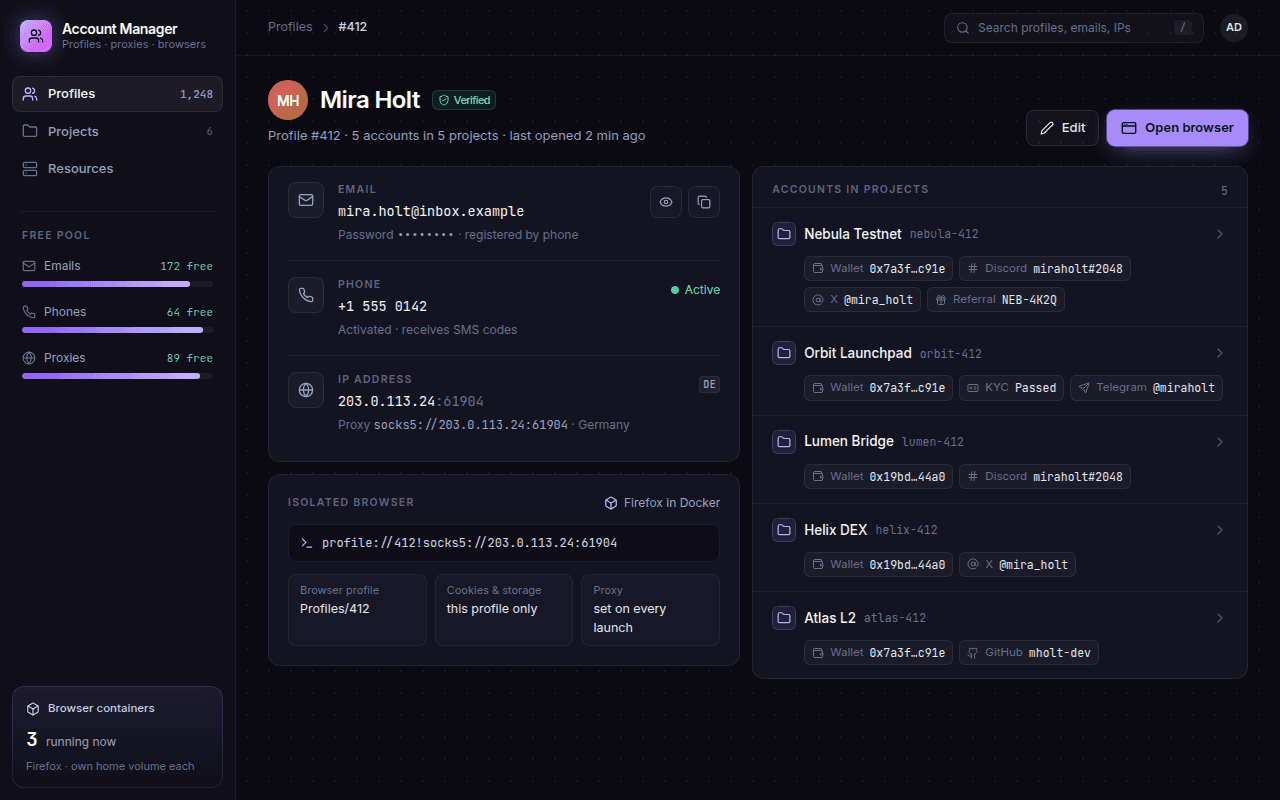Click the #412 breadcrumb item
This screenshot has height=800, width=1280.
(352, 27)
